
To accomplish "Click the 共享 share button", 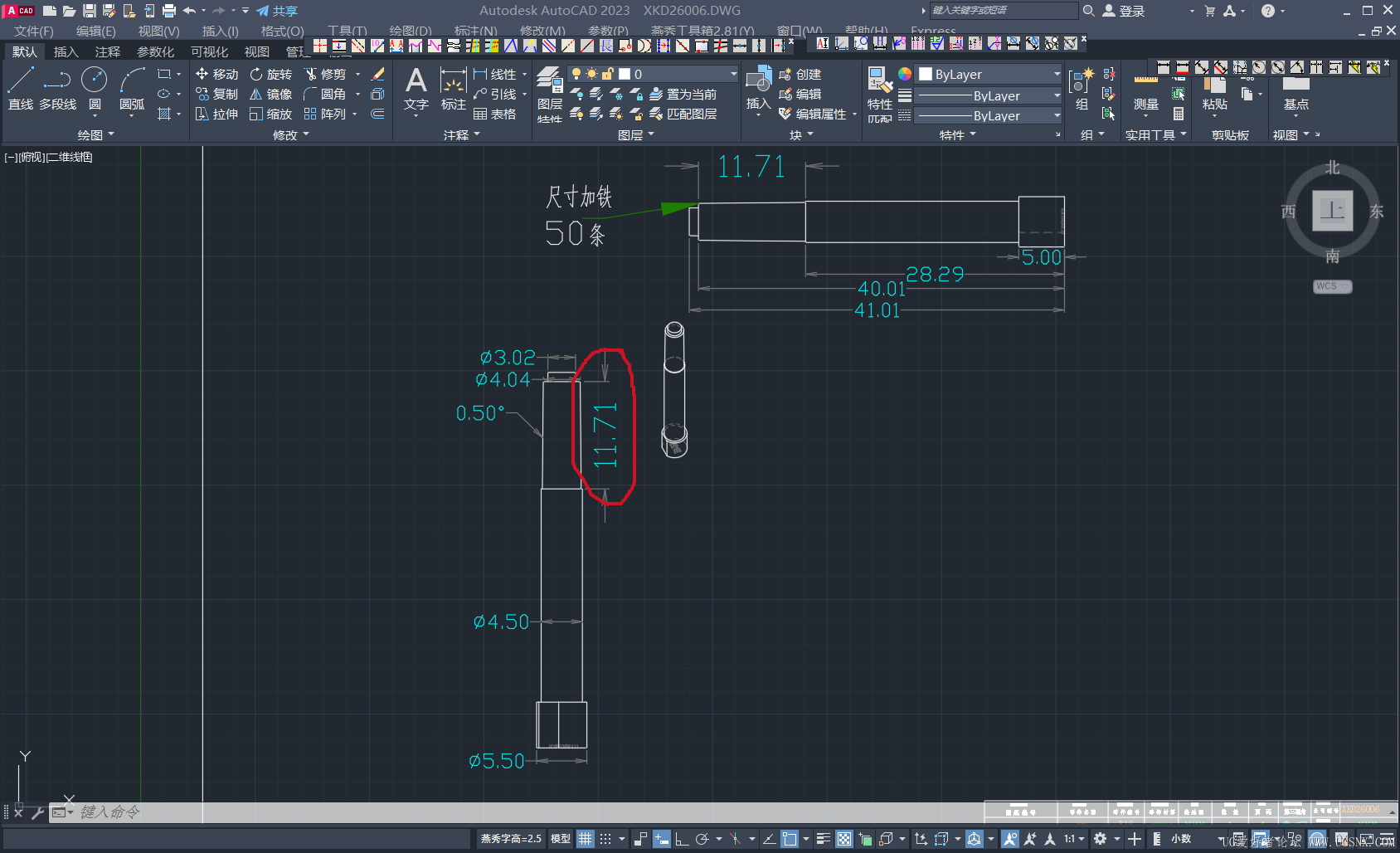I will pyautogui.click(x=277, y=11).
